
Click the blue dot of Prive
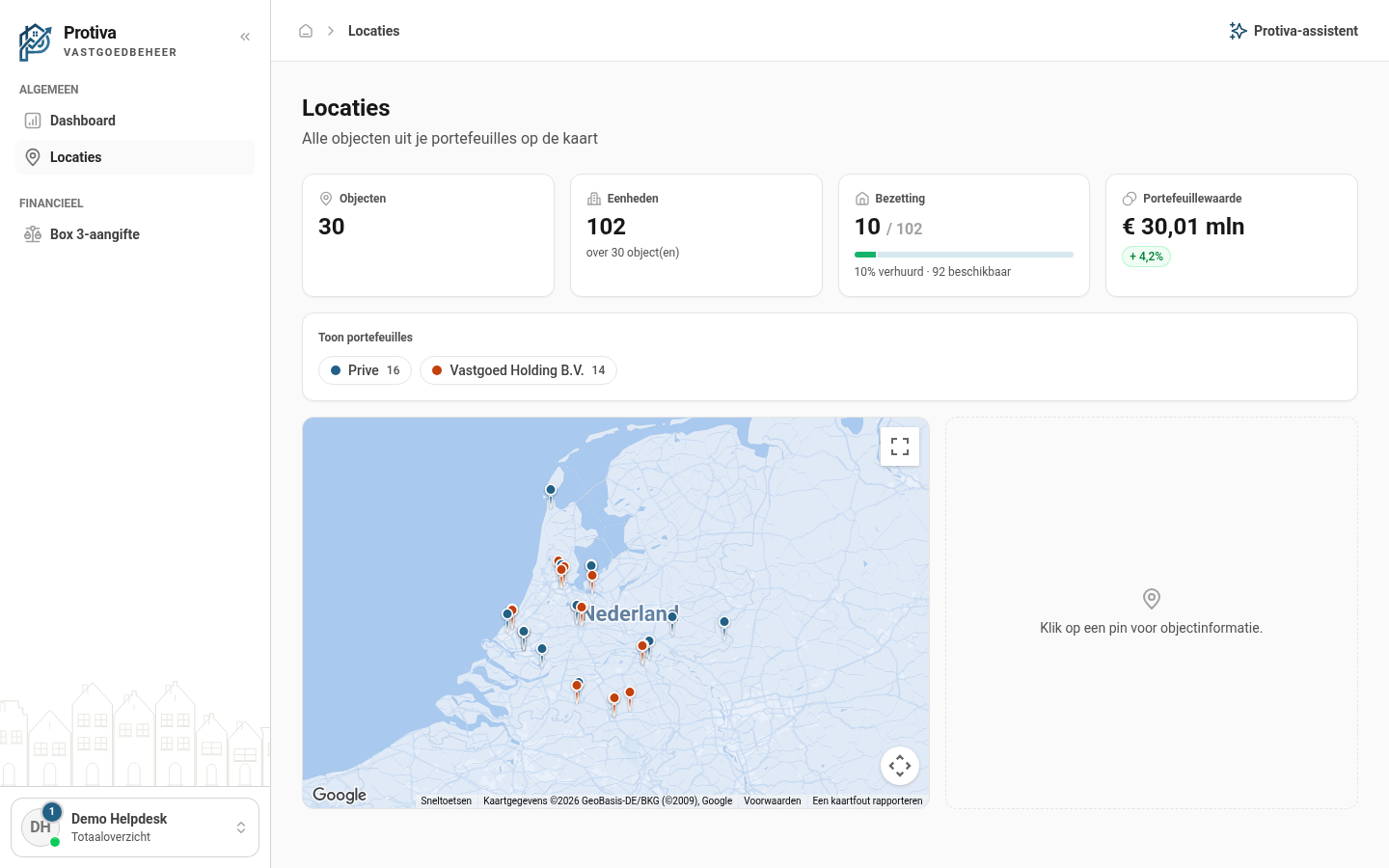(336, 370)
